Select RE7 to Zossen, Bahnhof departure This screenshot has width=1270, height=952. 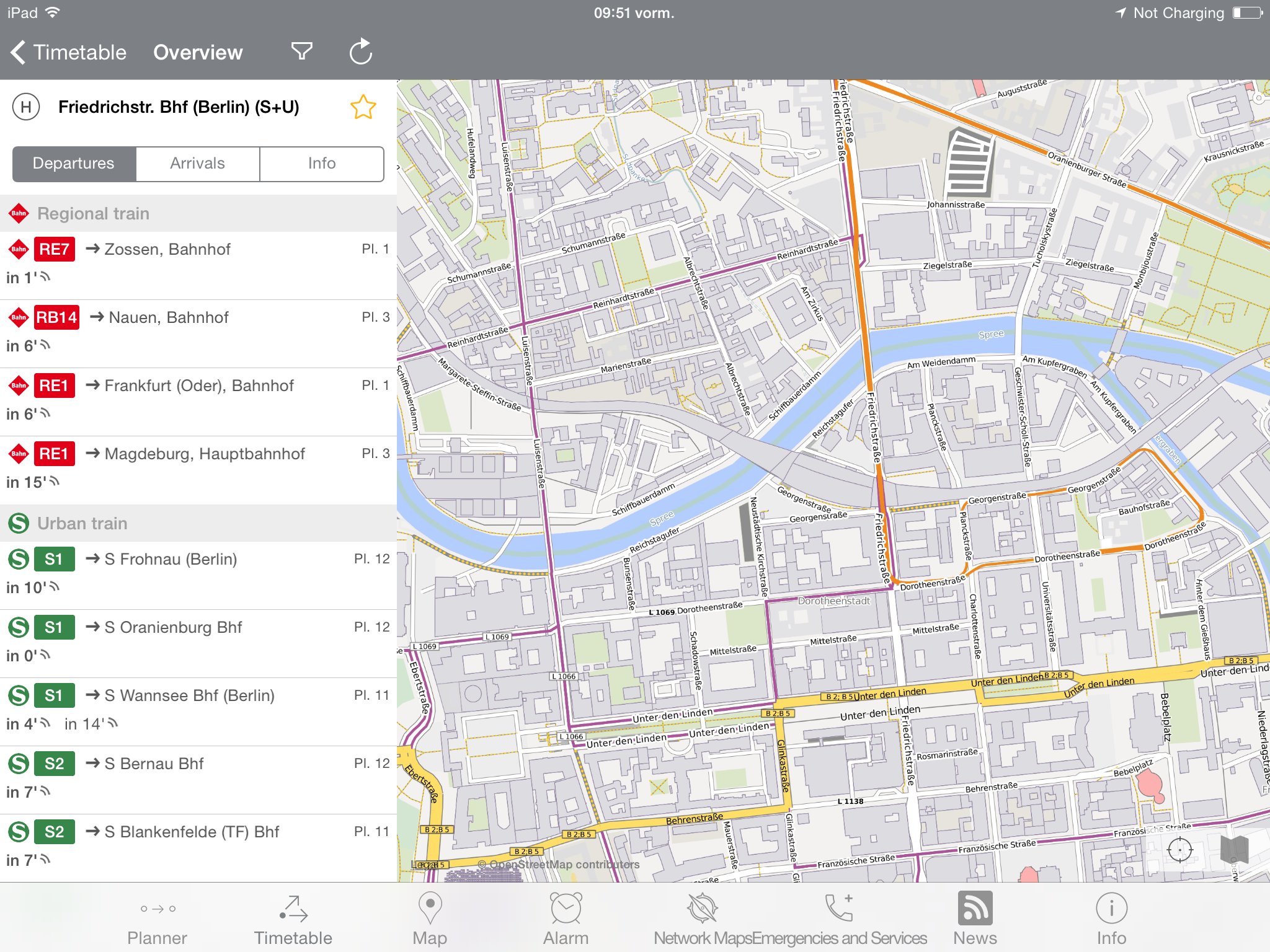point(198,265)
